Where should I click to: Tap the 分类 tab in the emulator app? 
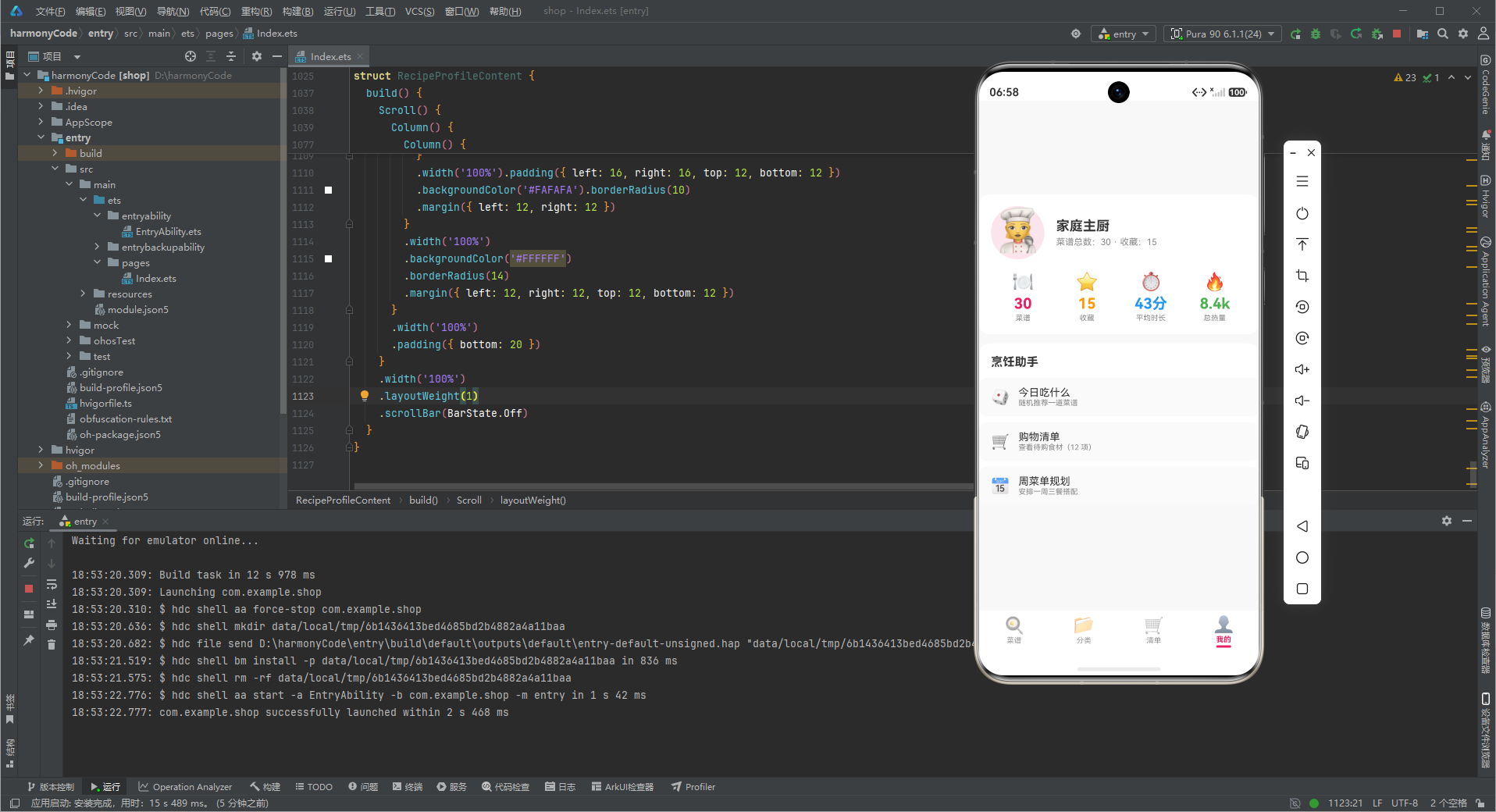1084,629
